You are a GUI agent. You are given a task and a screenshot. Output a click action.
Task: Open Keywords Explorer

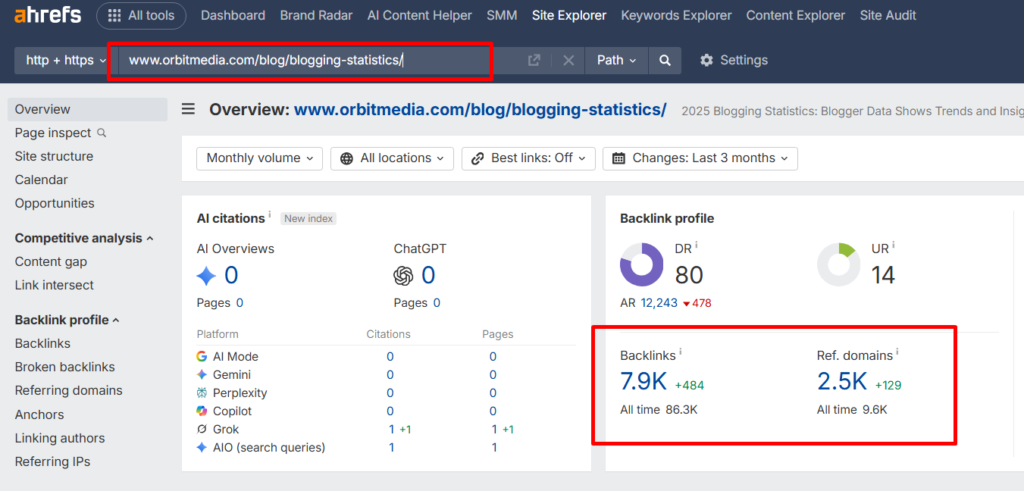(676, 16)
